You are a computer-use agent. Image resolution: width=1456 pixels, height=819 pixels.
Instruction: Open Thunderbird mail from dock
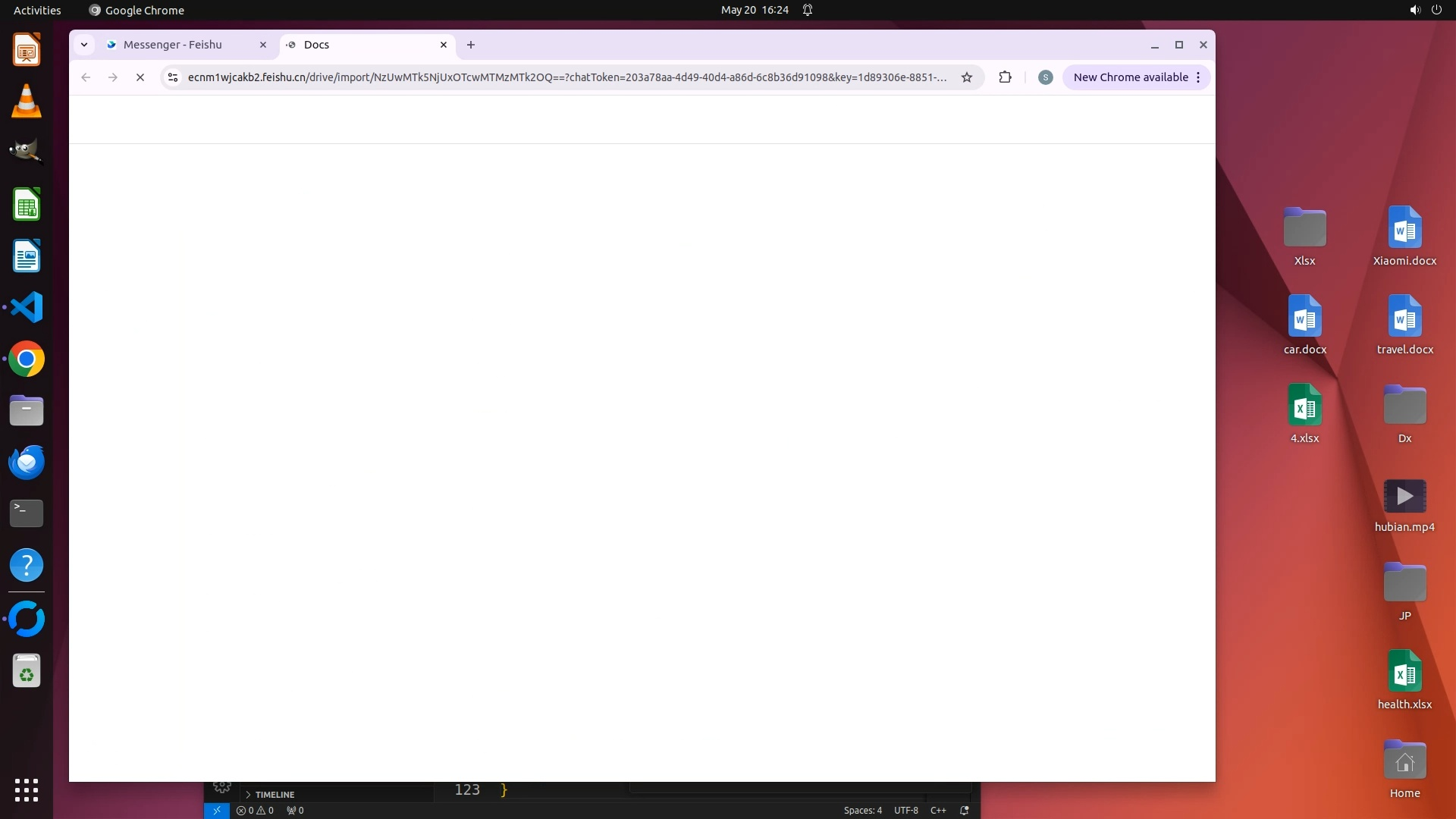27,462
